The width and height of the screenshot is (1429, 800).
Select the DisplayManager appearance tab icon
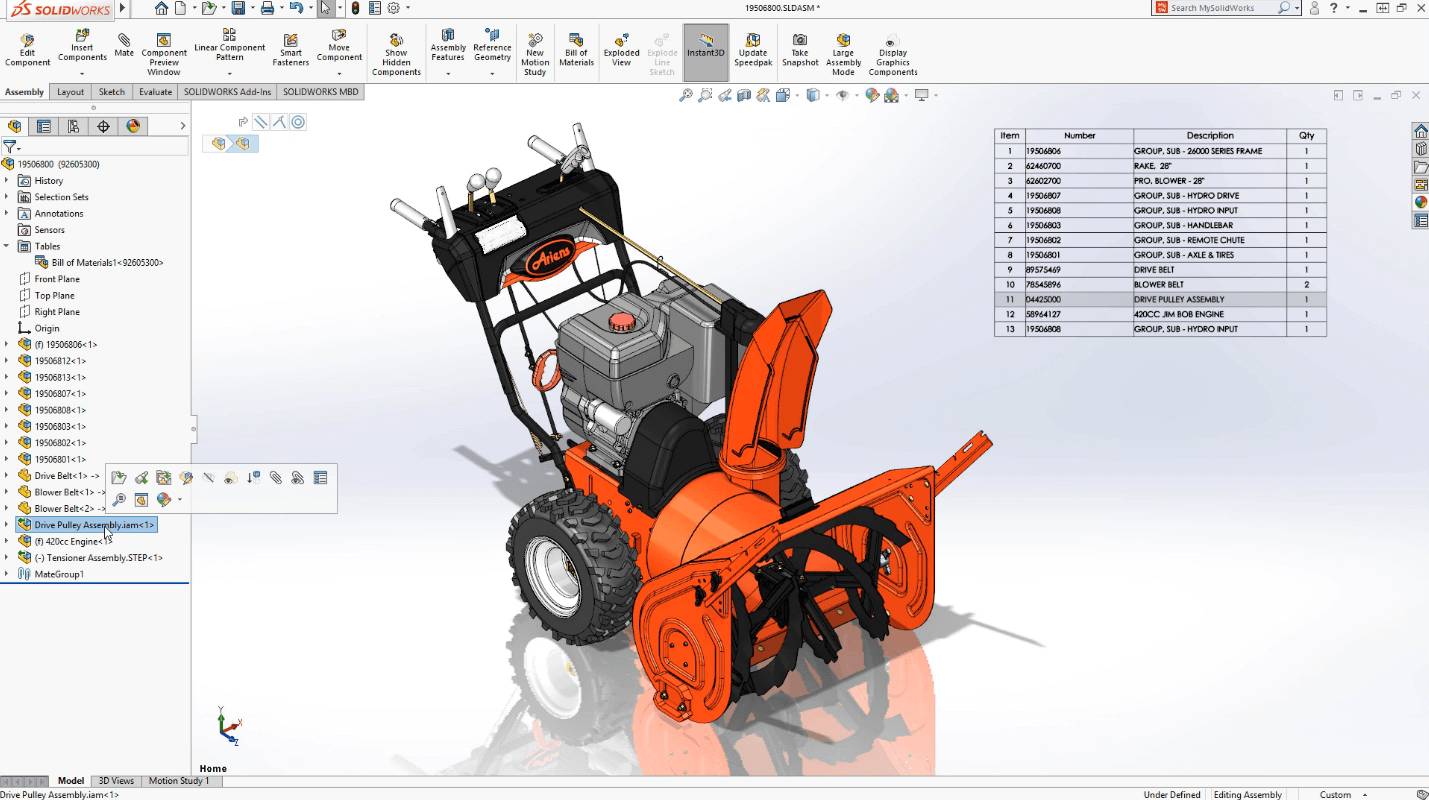click(132, 126)
